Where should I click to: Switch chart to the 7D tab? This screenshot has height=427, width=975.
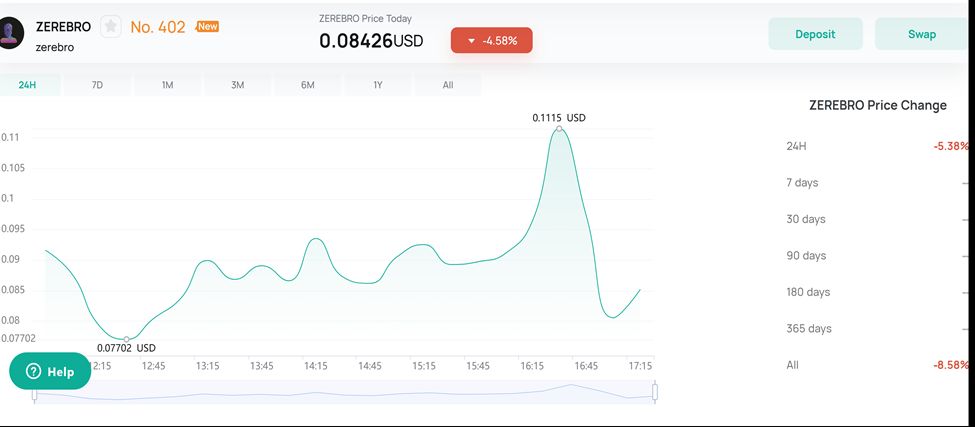[x=97, y=85]
